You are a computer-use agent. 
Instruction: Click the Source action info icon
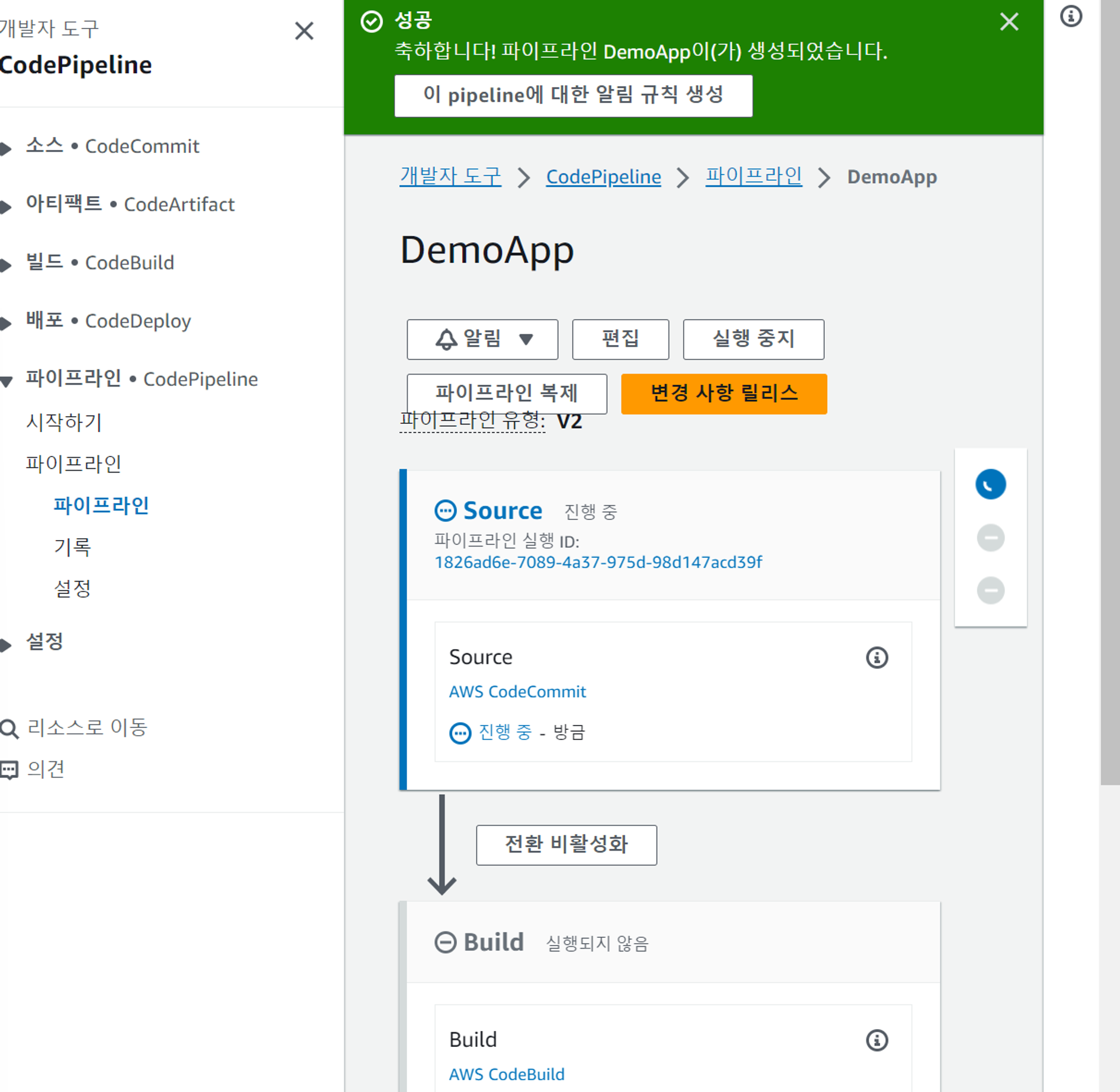[876, 657]
